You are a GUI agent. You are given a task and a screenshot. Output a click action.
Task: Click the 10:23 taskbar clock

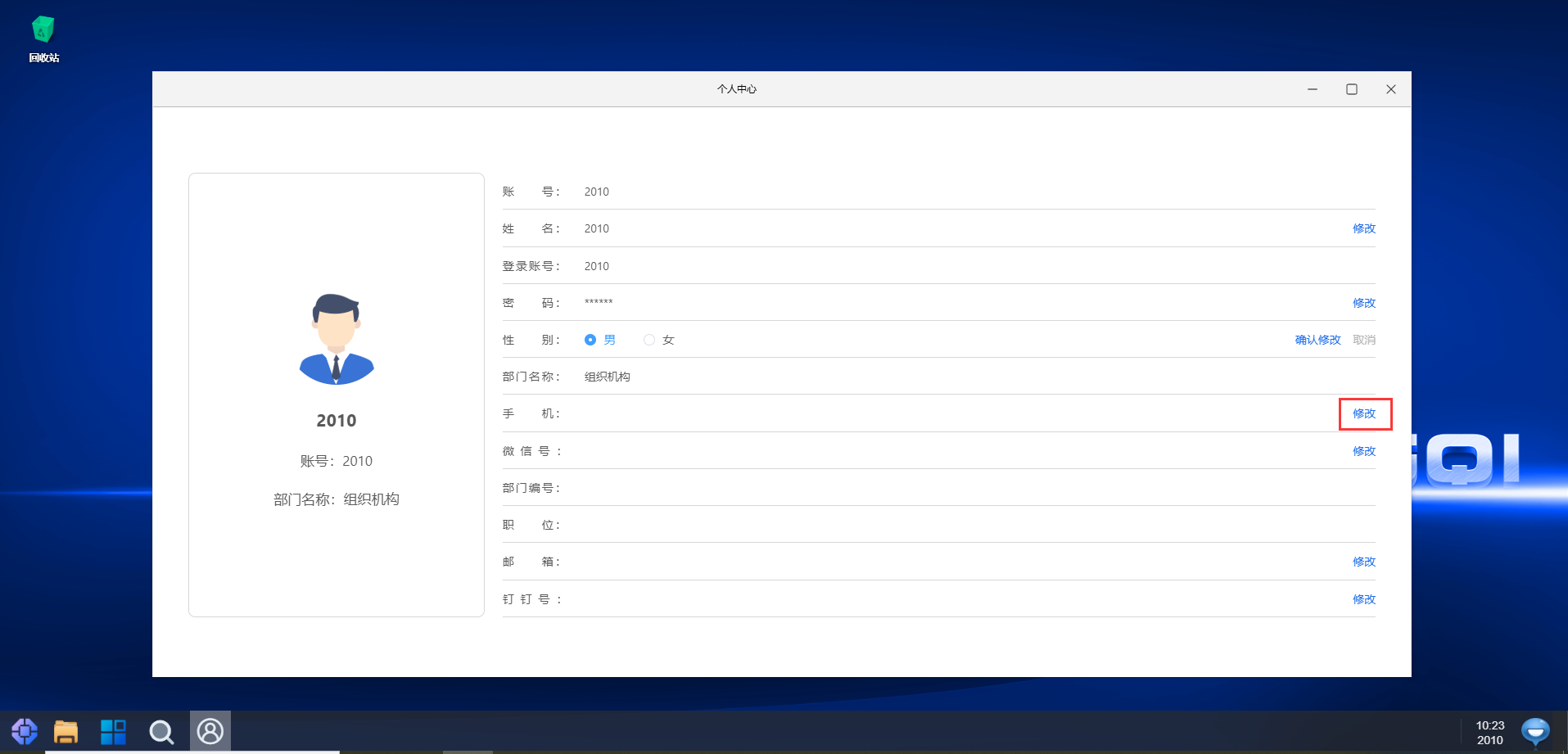tap(1490, 725)
